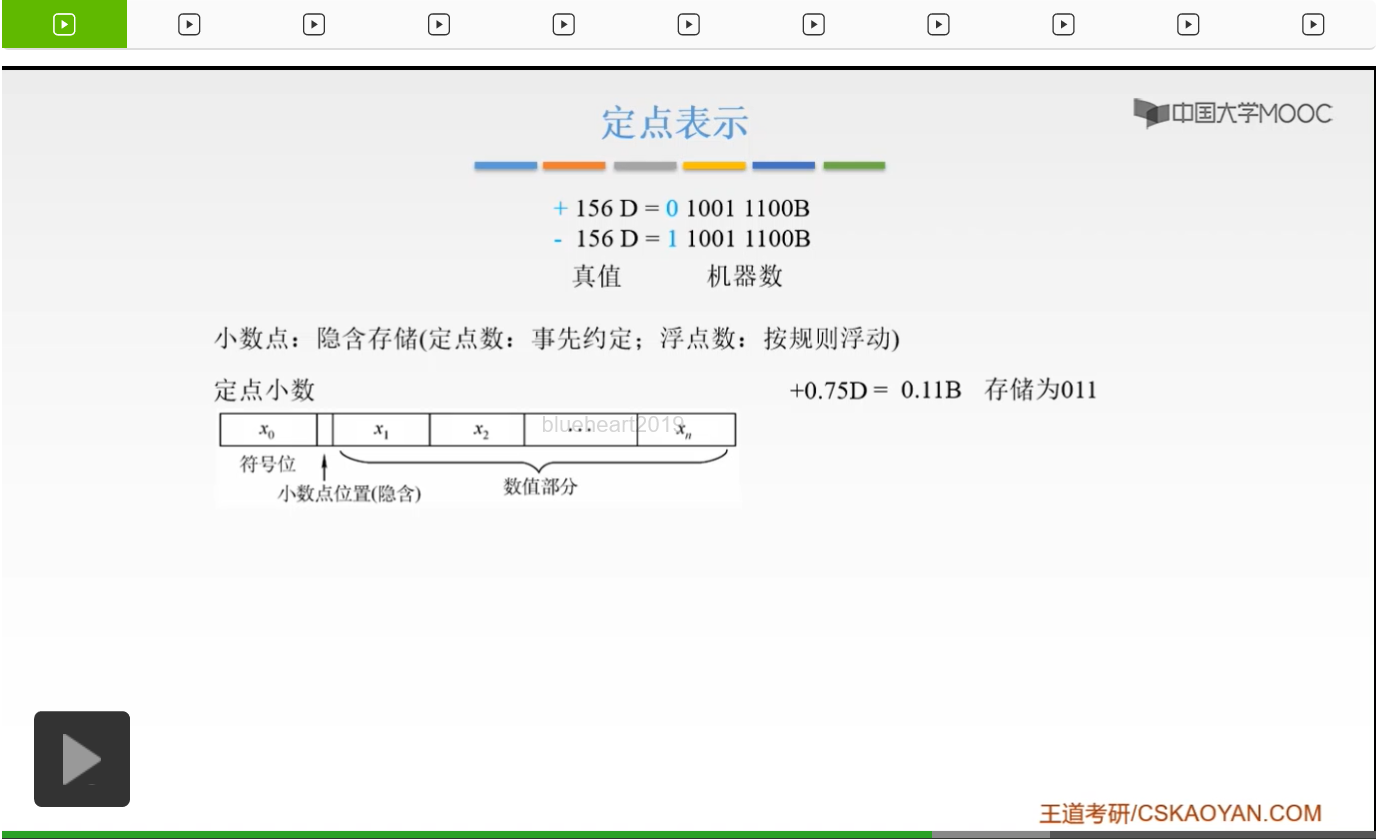Click the heading 定点小数
The image size is (1378, 839).
[x=264, y=391]
